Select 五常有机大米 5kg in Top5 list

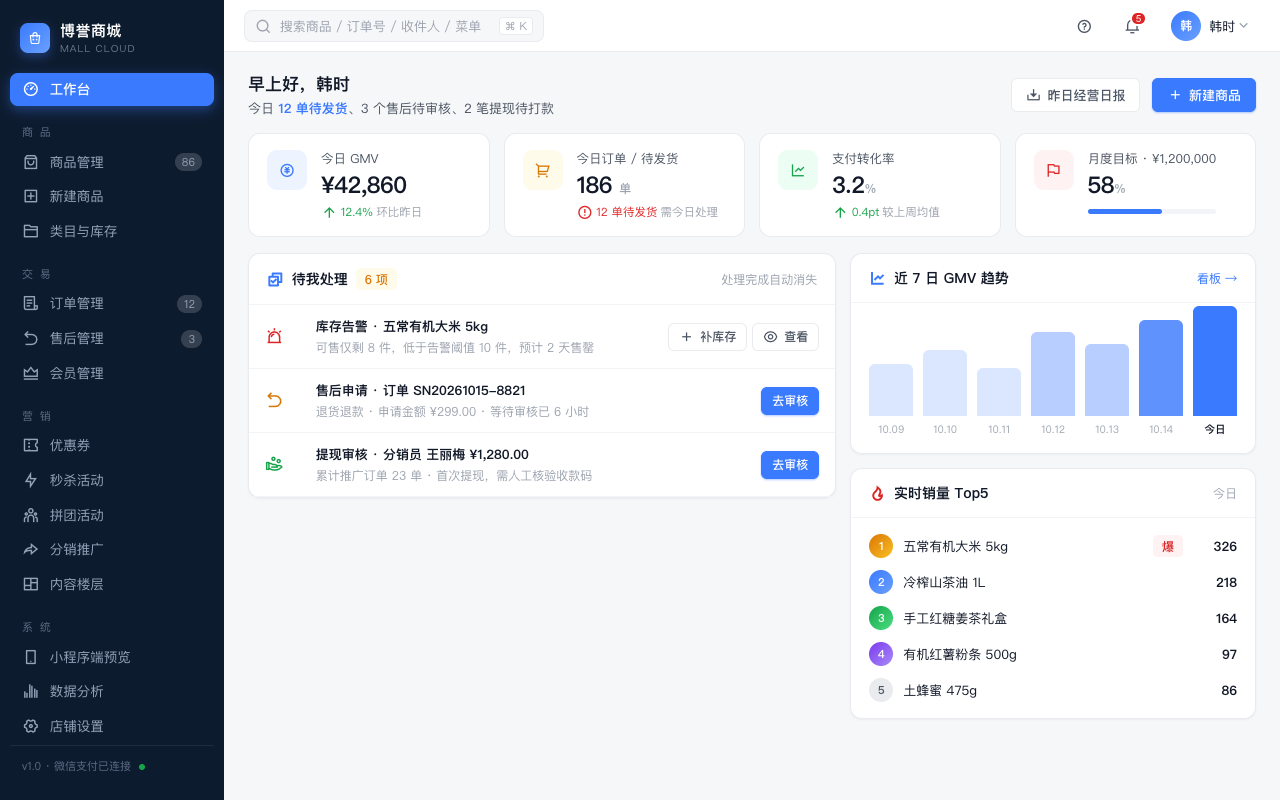click(x=1053, y=546)
